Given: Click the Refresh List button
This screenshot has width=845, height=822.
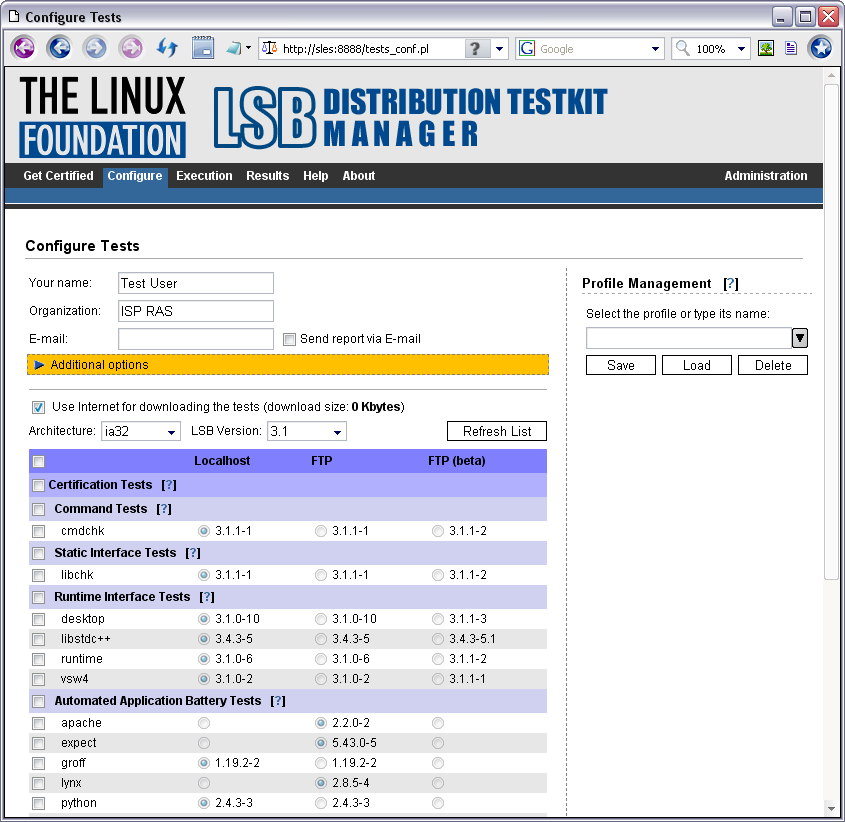Looking at the screenshot, I should 497,431.
